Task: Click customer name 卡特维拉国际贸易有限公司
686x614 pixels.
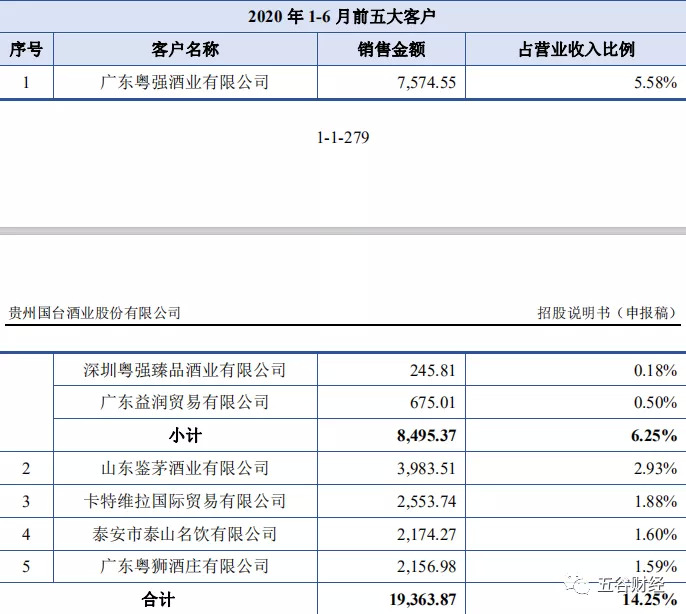Action: click(x=185, y=501)
